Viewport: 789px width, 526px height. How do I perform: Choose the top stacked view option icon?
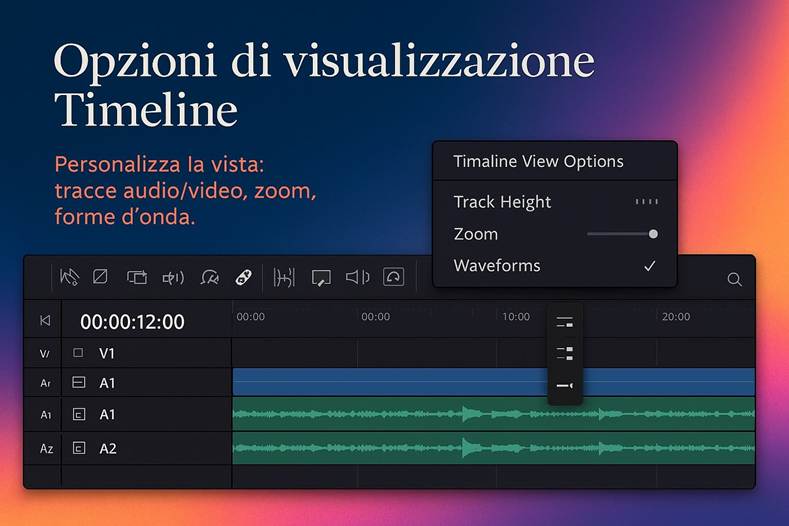(565, 322)
